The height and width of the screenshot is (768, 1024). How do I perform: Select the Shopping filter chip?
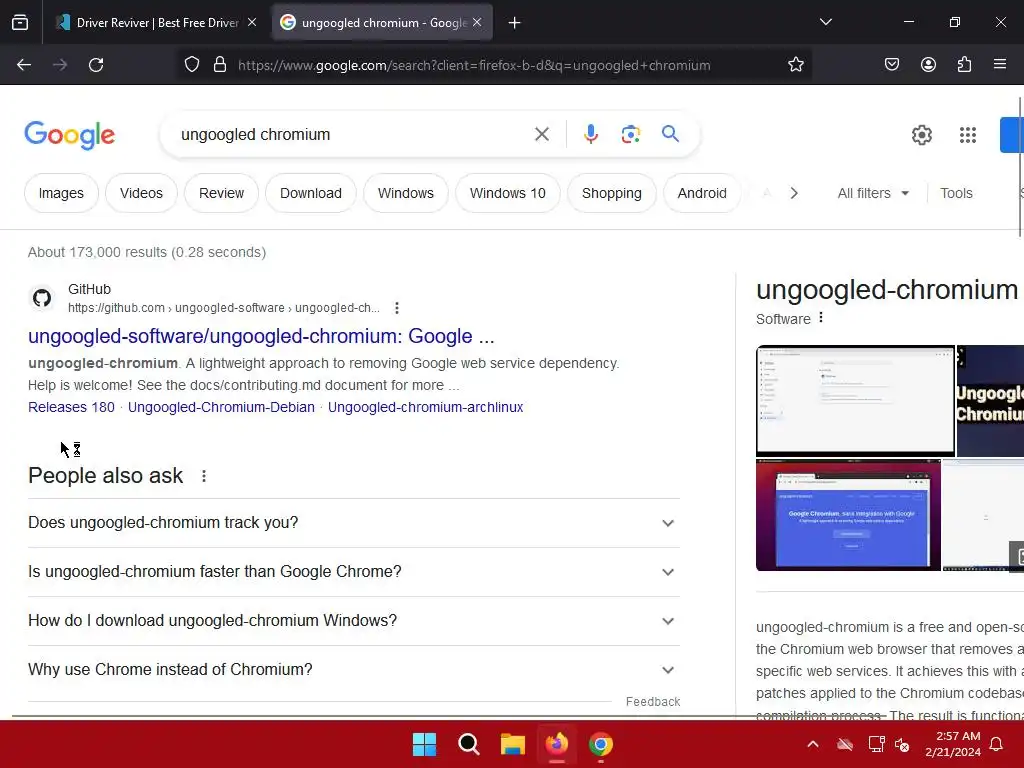point(612,193)
